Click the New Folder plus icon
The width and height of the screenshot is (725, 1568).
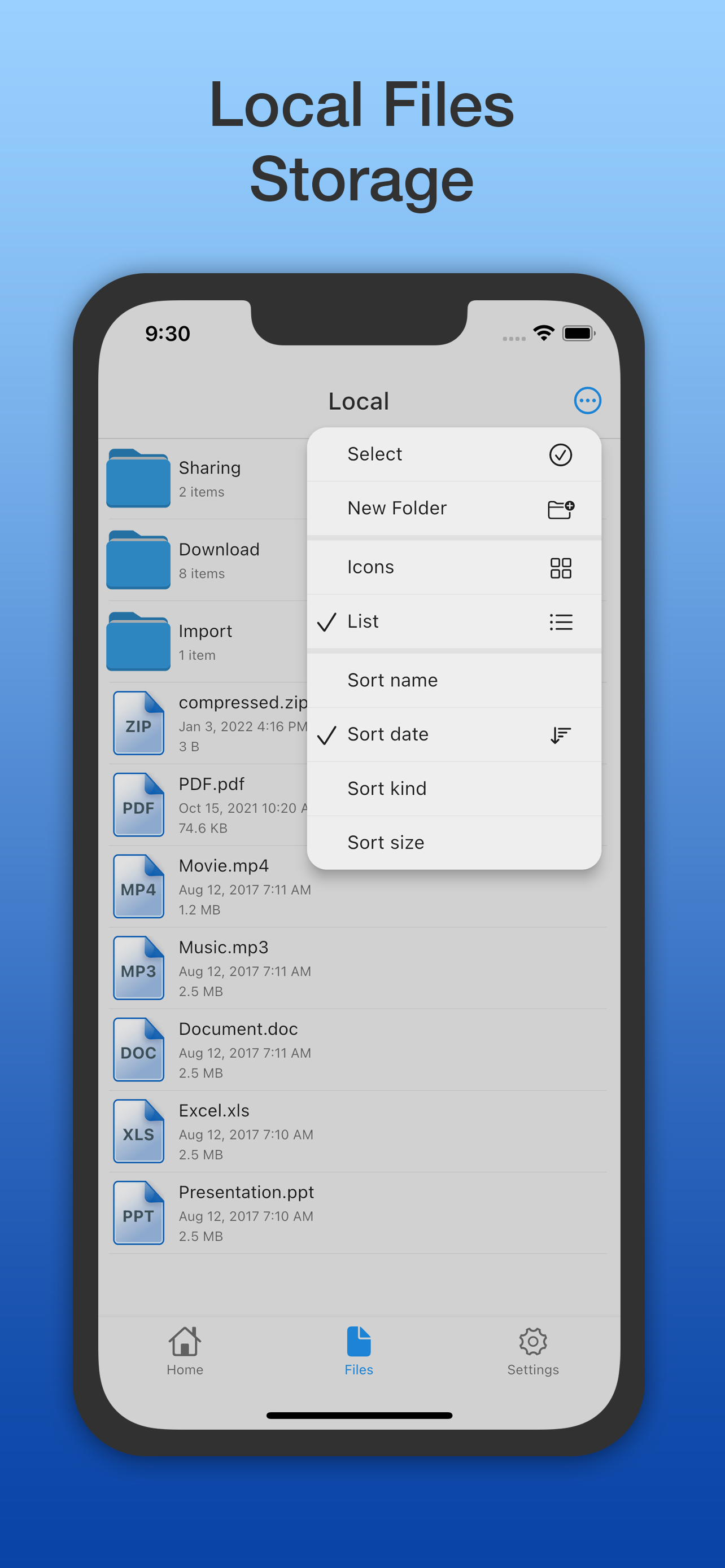(561, 509)
